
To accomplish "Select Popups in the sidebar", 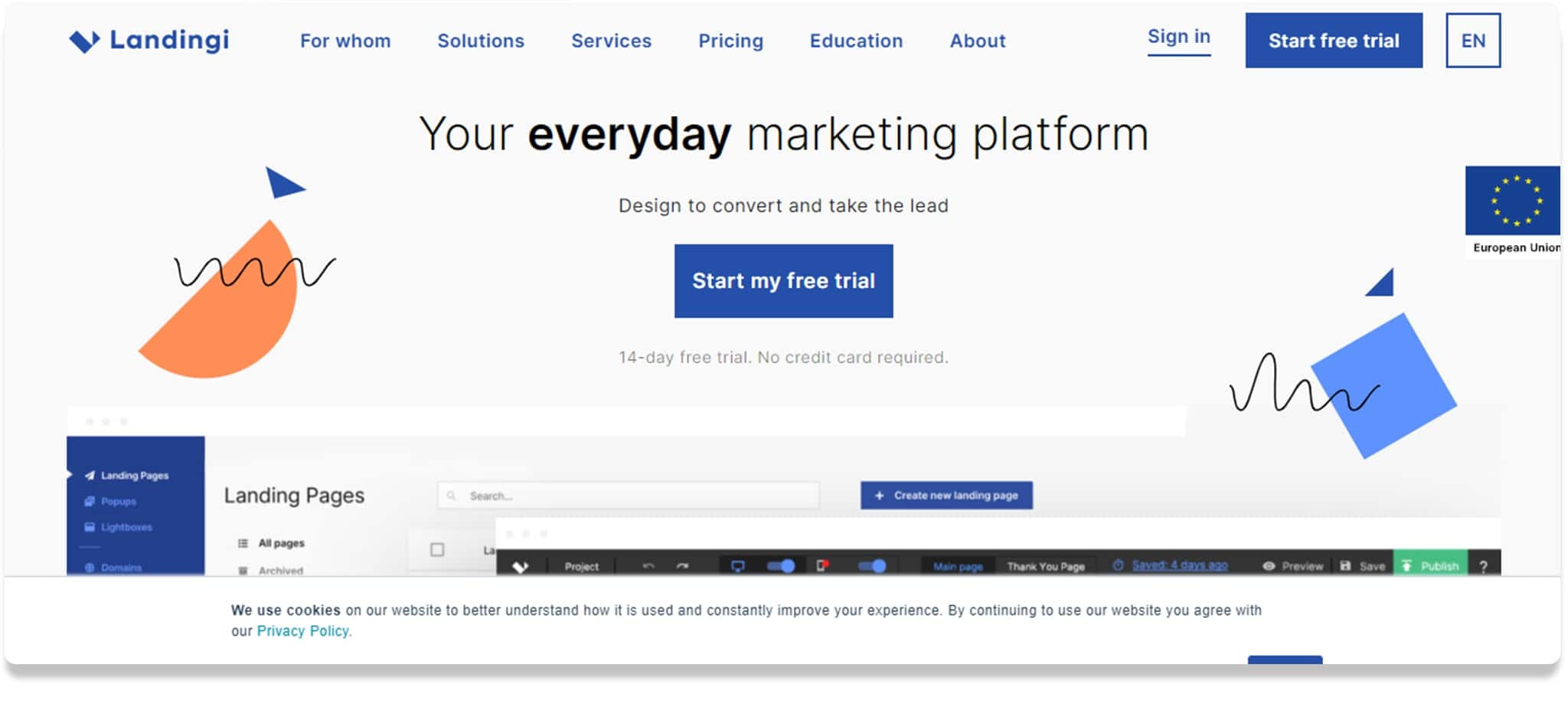I will click(111, 502).
